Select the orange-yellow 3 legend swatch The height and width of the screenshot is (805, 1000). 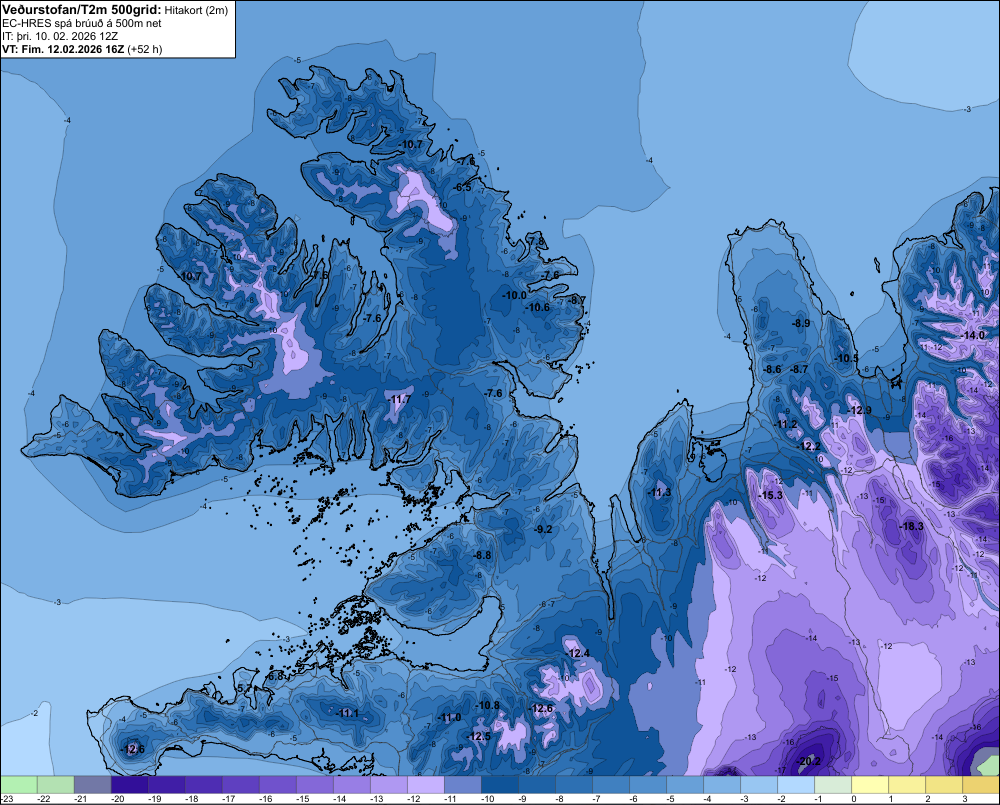(x=981, y=784)
